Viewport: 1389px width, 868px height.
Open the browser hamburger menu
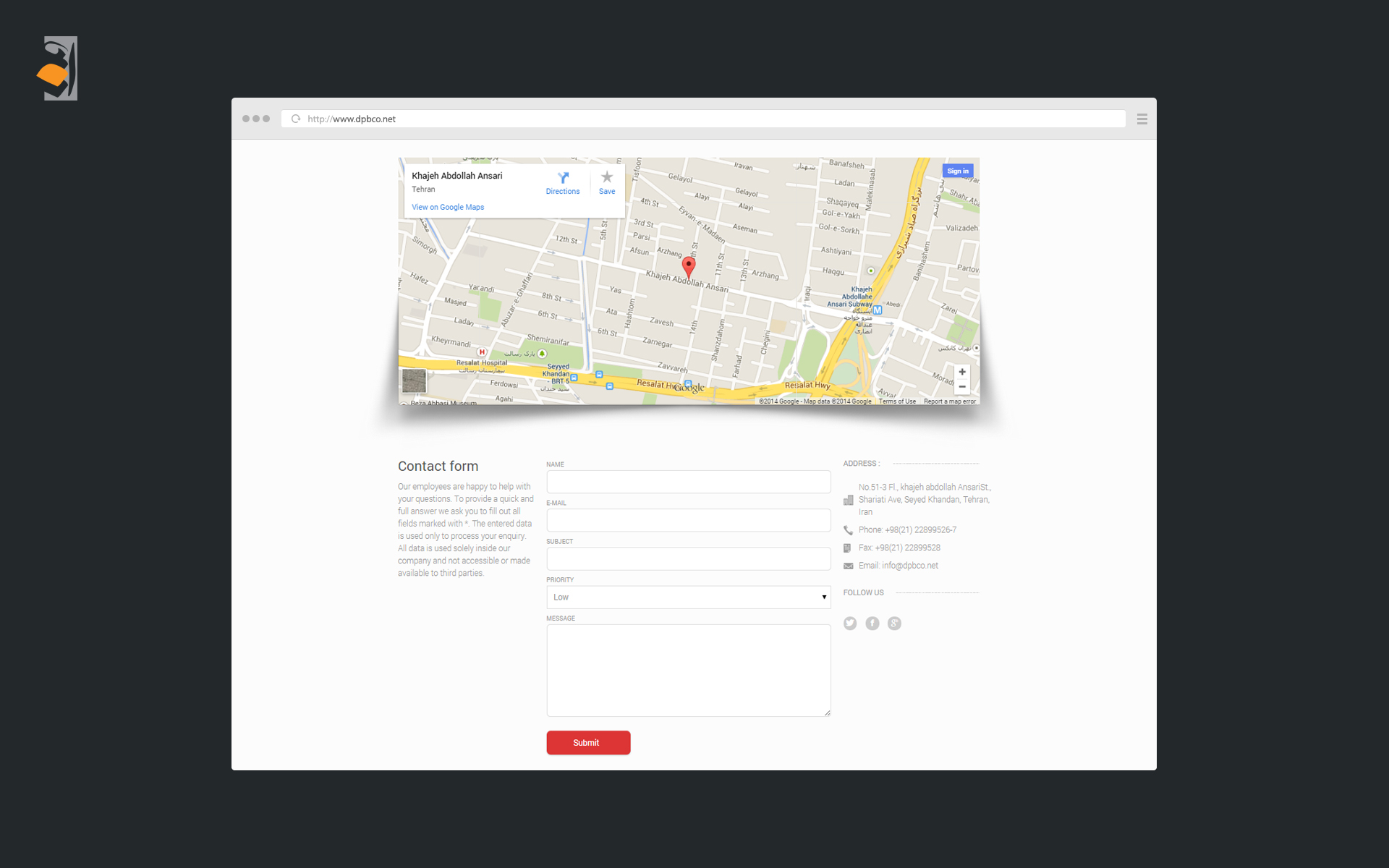[x=1142, y=119]
